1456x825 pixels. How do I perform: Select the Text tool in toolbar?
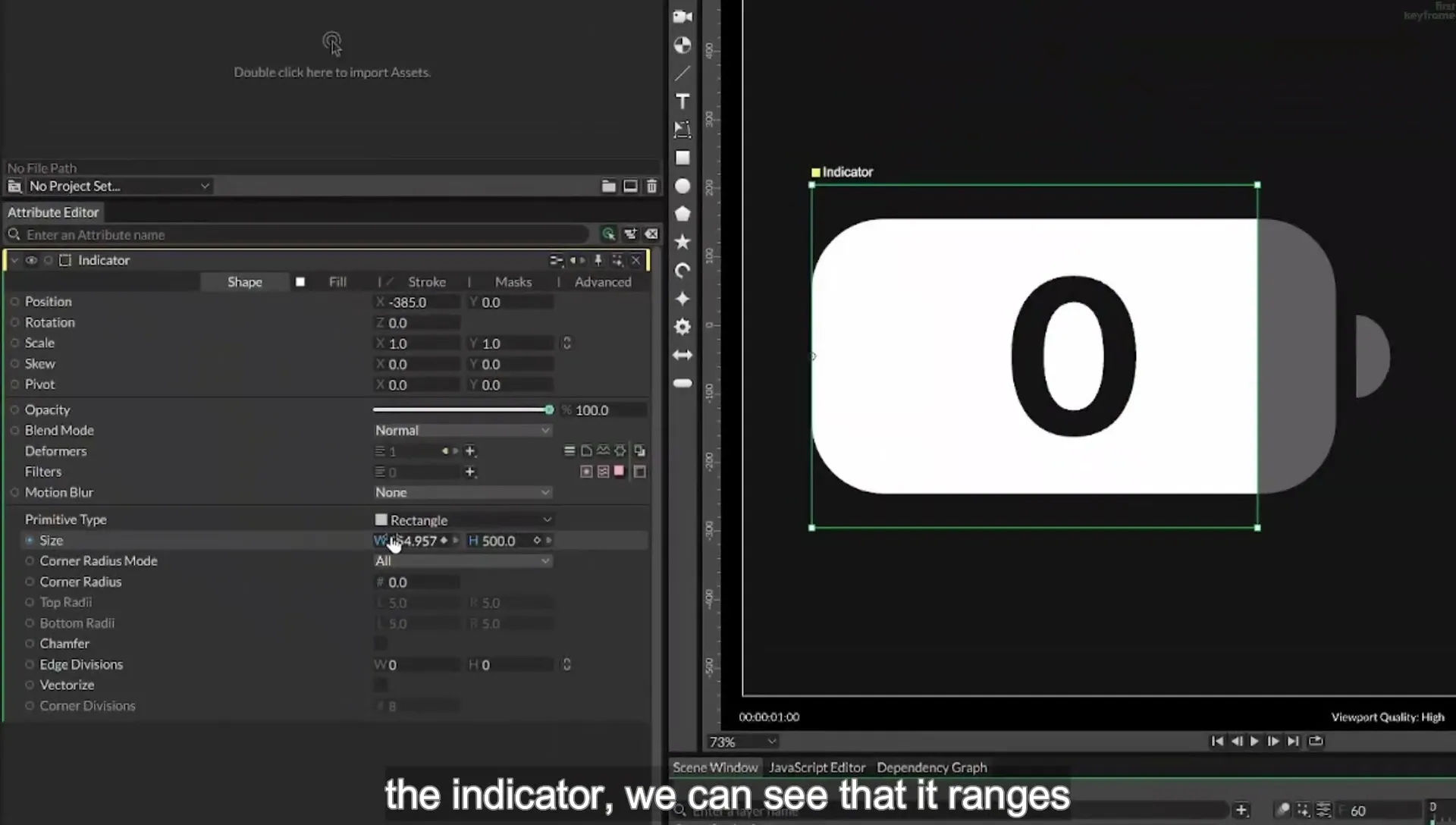682,102
